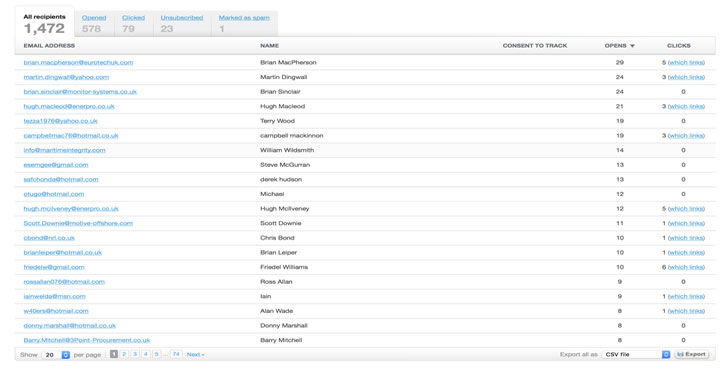Open the export format CSV file dropdown
Image resolution: width=725 pixels, height=370 pixels.
(x=636, y=355)
